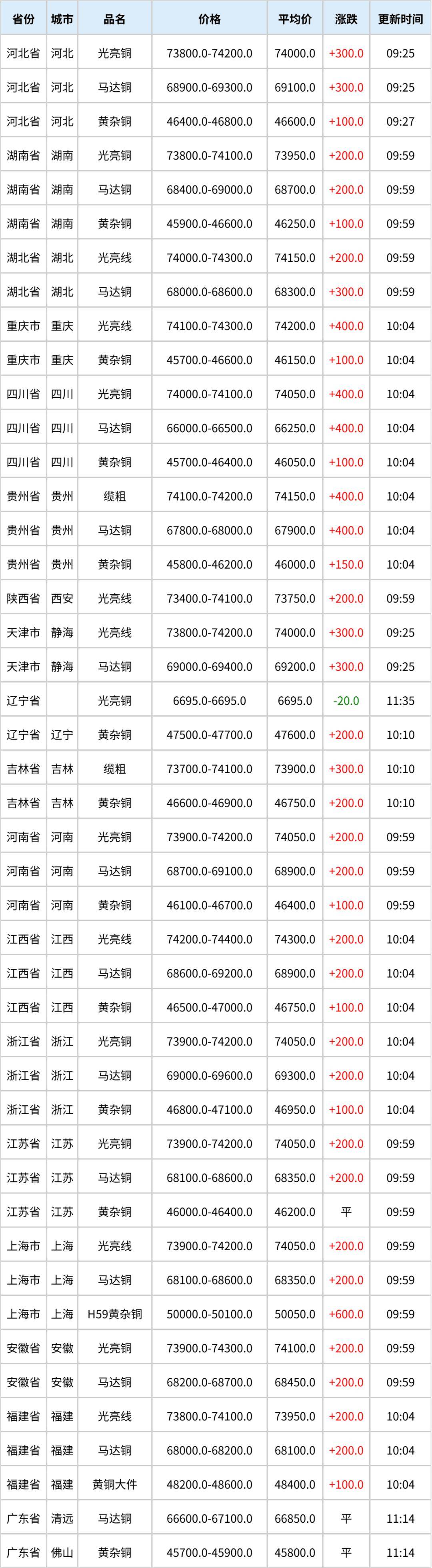Click the +150.0 change value

(346, 565)
